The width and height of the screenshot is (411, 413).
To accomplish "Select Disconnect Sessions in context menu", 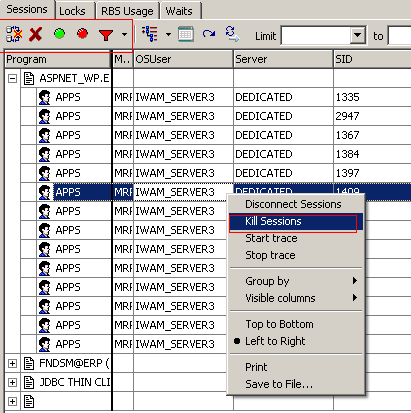I will click(296, 204).
